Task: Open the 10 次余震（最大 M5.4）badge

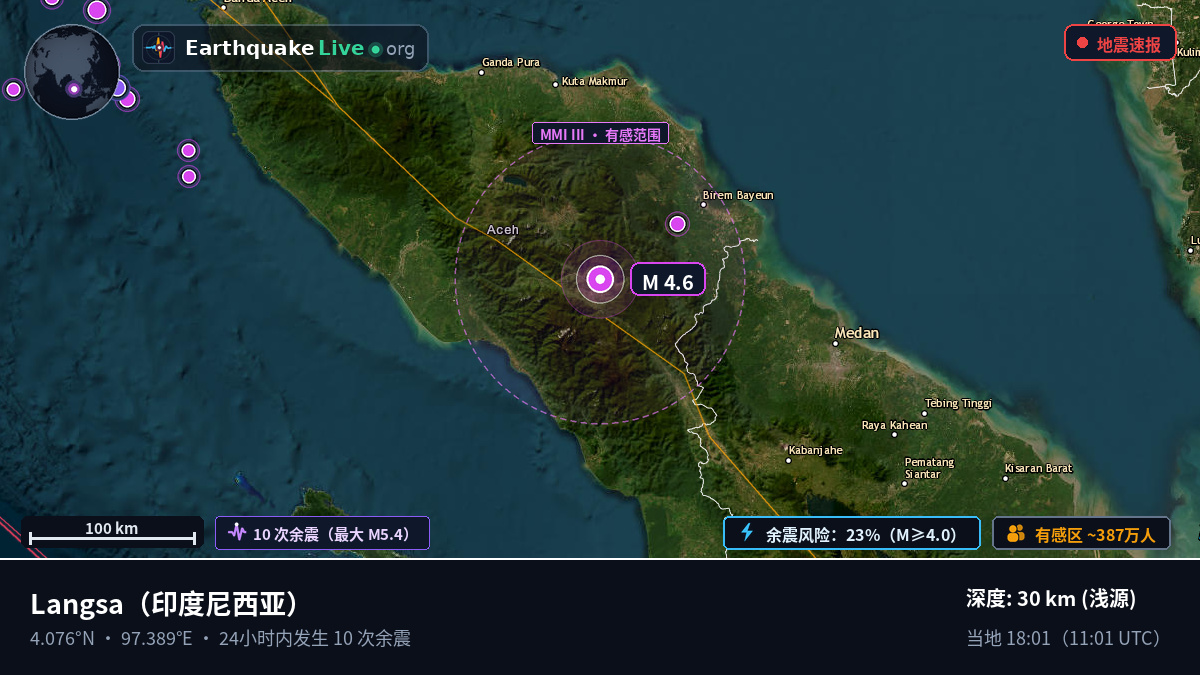Action: click(x=322, y=533)
